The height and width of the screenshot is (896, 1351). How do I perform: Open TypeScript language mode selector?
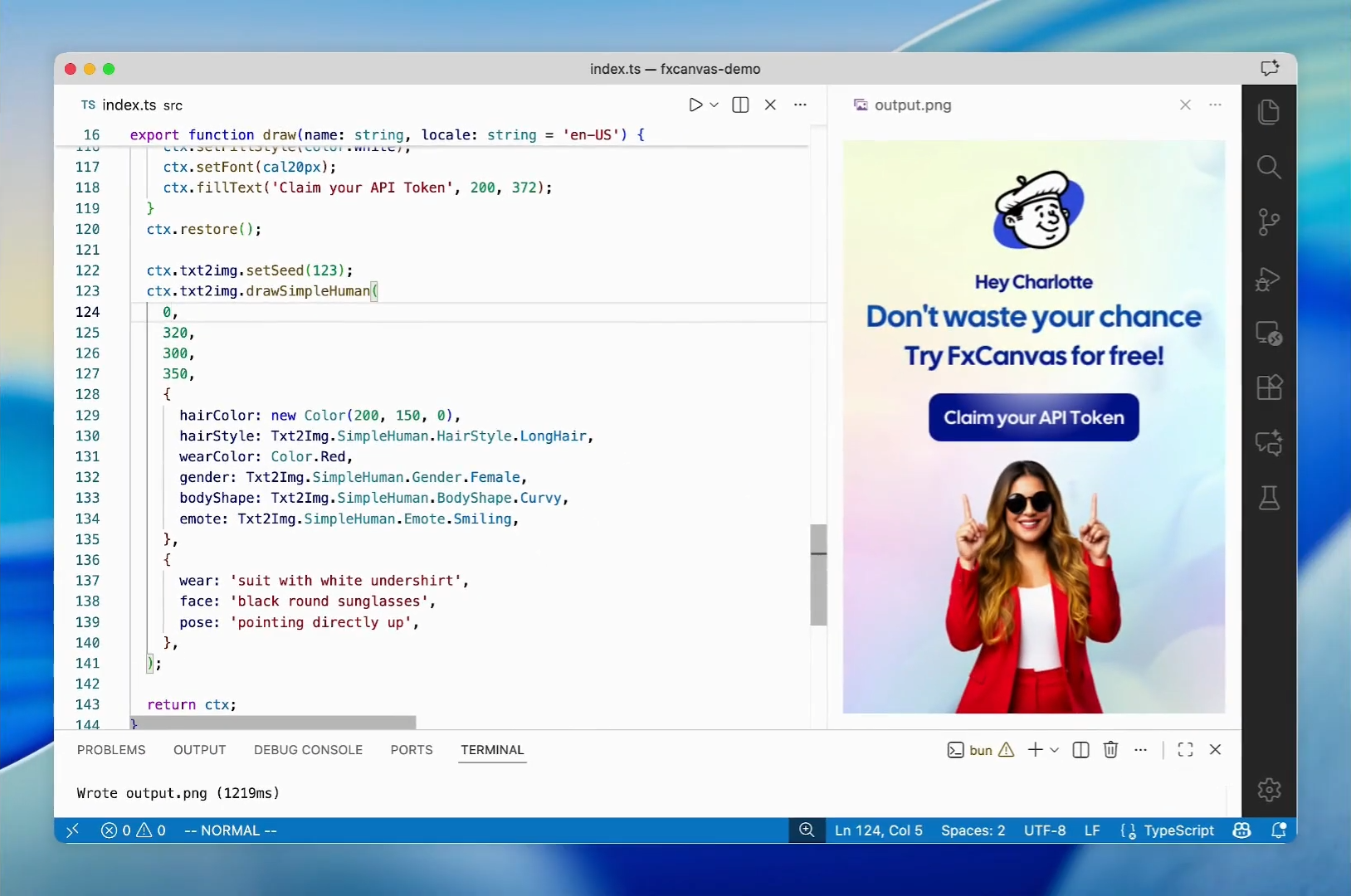point(1178,830)
